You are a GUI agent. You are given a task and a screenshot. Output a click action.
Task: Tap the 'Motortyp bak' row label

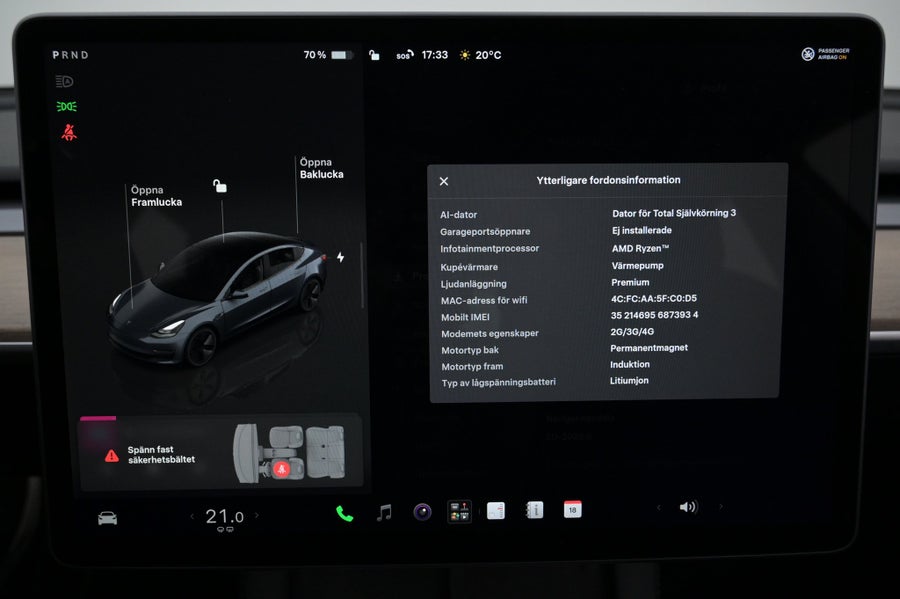[470, 350]
